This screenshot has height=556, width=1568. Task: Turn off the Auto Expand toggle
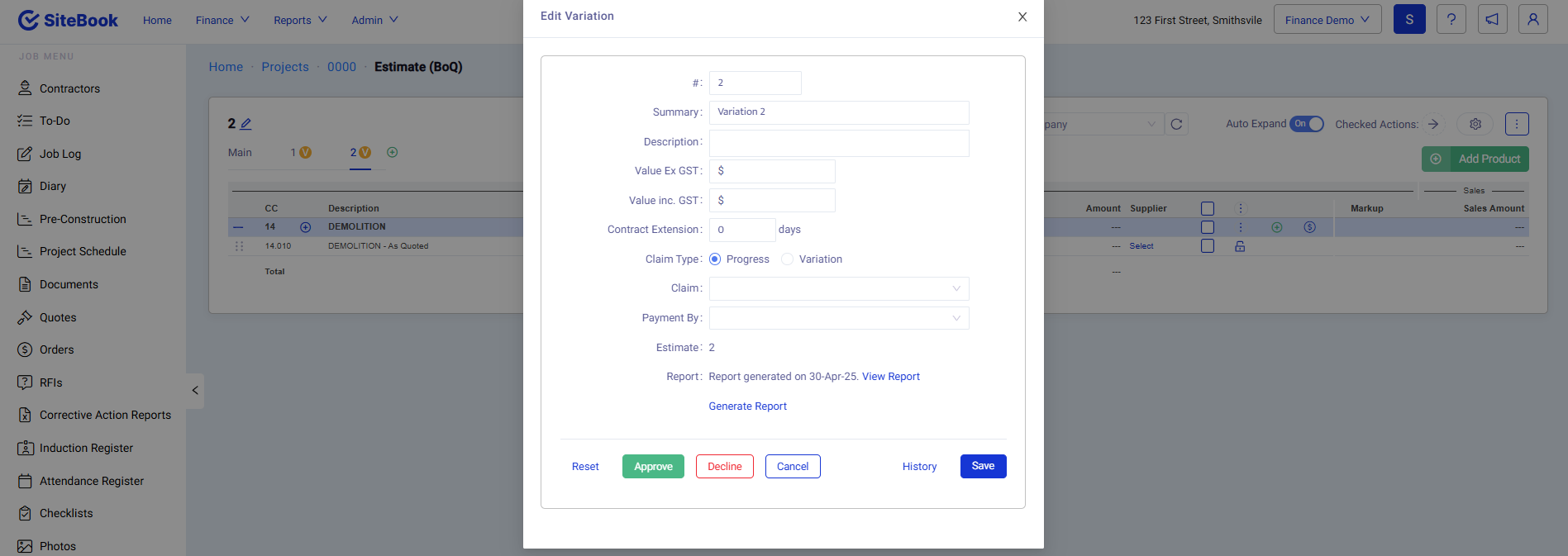[1307, 124]
